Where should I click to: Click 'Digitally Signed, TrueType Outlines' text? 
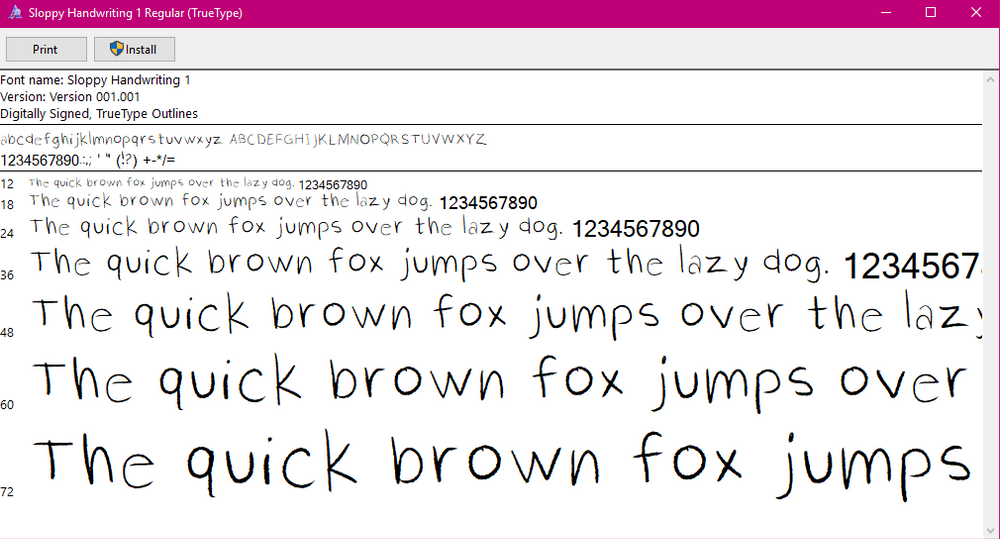(x=99, y=114)
